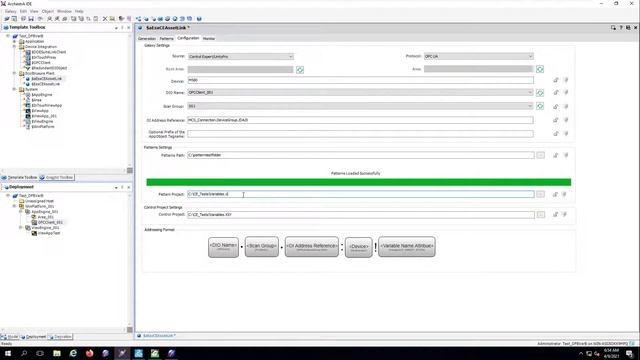Click the Device addressing format button
Viewport: 640px width, 360px height.
tap(358, 247)
